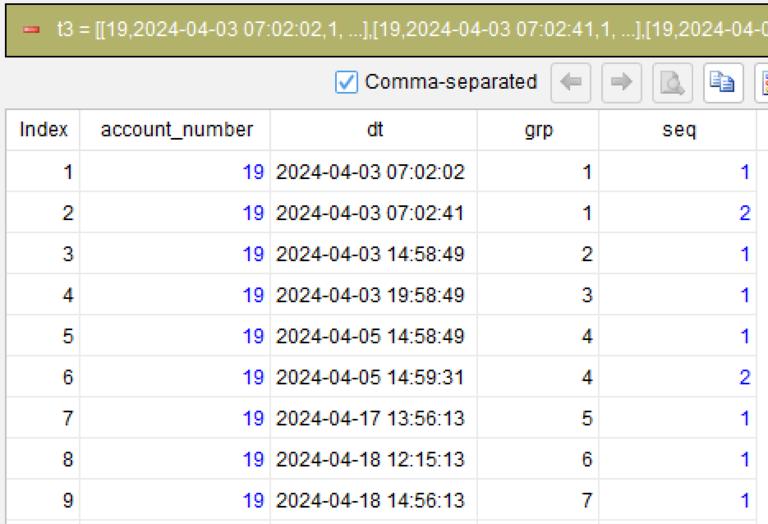Click the dt column header

pos(375,130)
